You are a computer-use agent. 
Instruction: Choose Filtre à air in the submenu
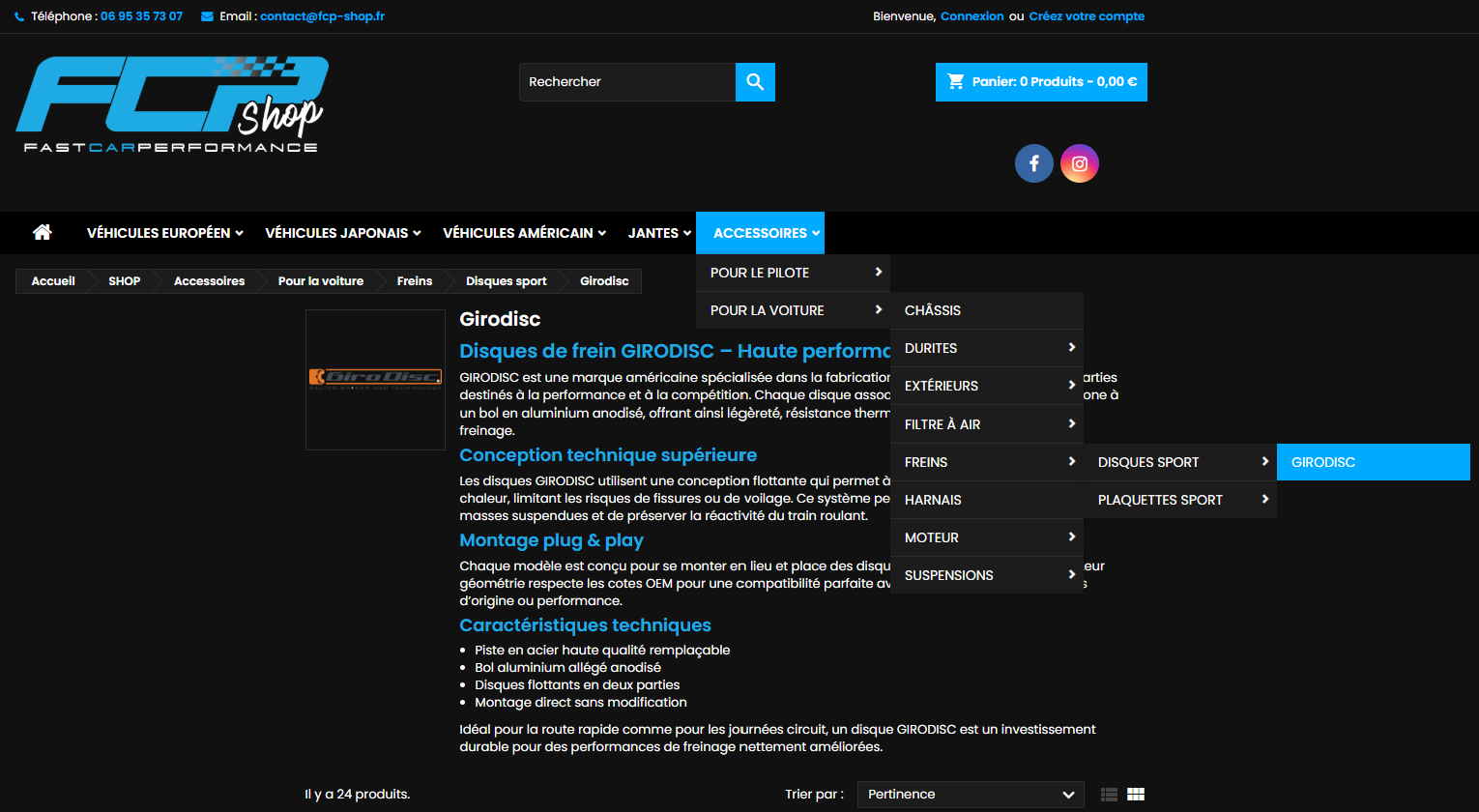coord(987,424)
